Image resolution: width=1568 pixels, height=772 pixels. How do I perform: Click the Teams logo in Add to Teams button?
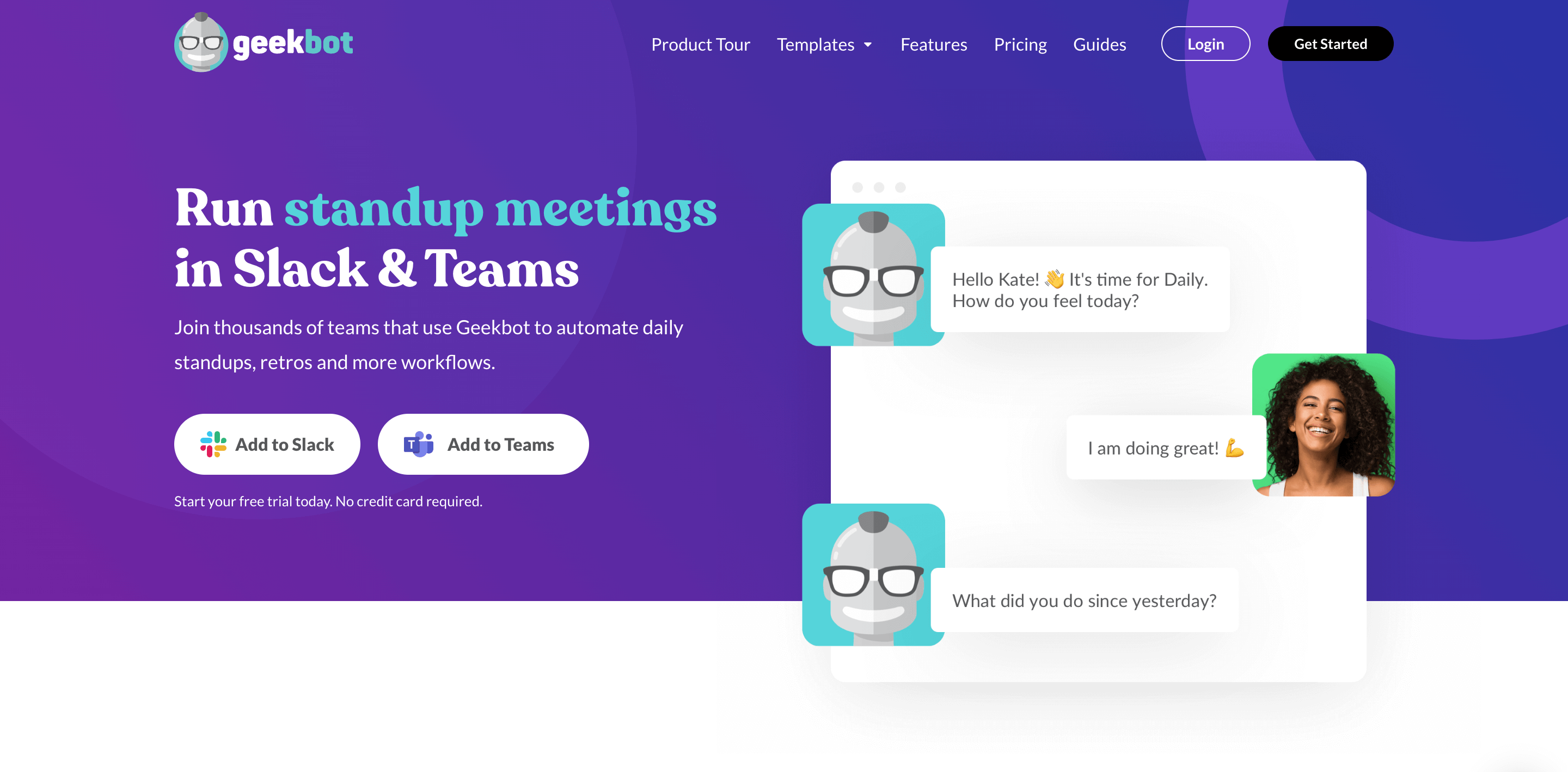click(418, 444)
